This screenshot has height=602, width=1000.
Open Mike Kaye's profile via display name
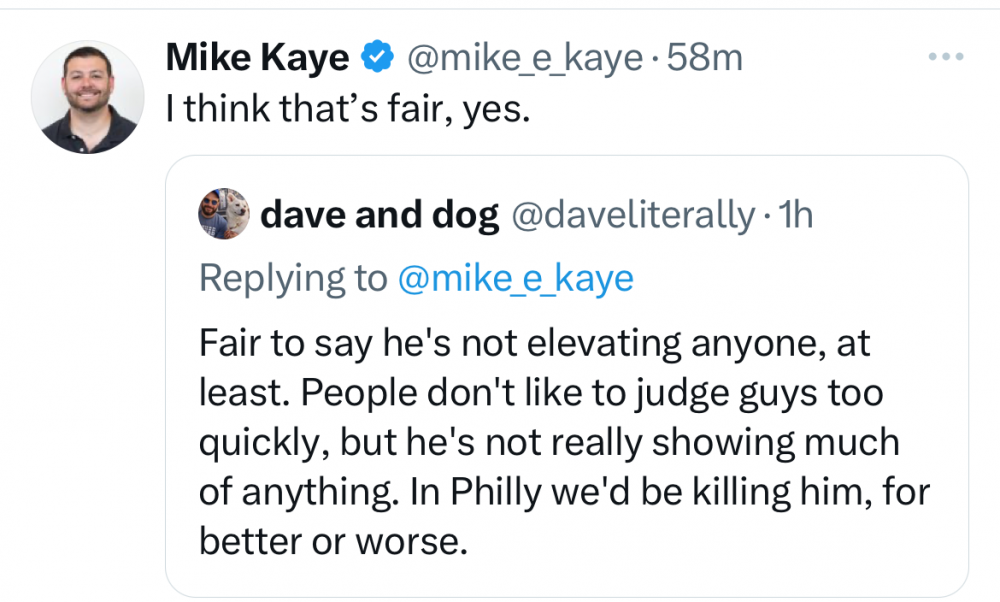coord(257,59)
